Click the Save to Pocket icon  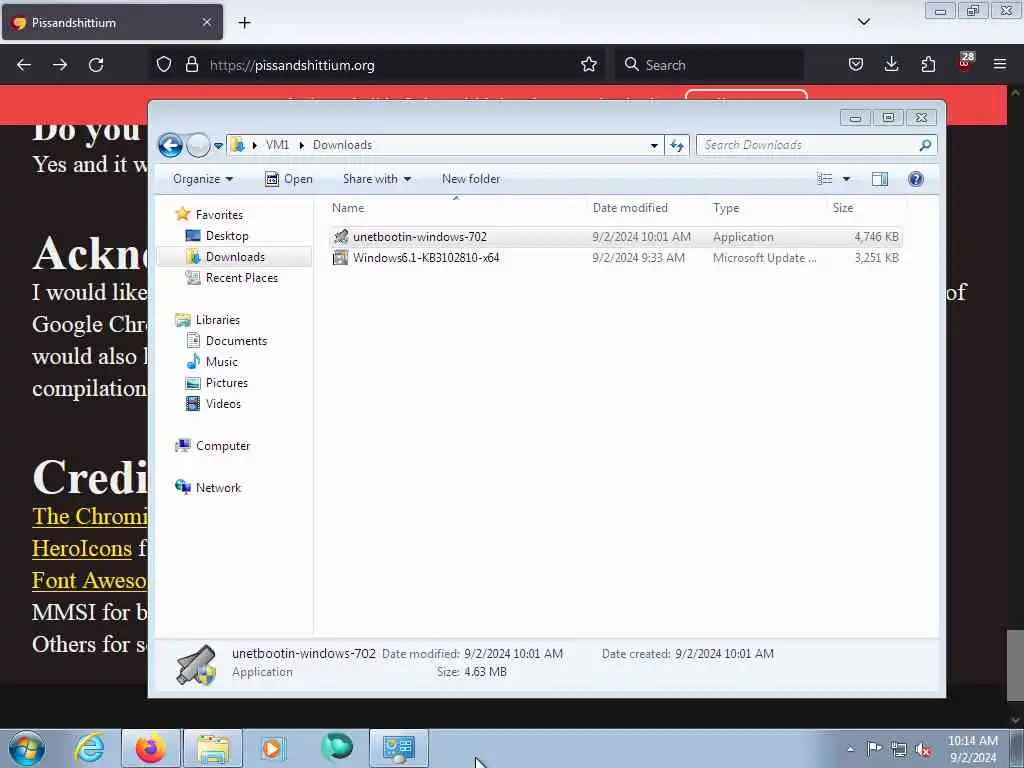point(856,65)
